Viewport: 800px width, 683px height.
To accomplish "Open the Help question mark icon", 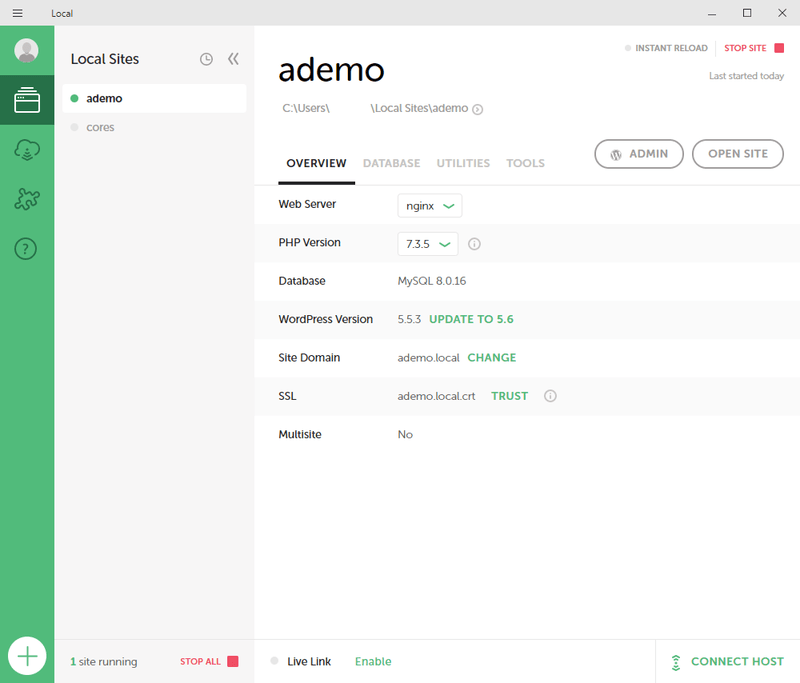I will click(x=26, y=249).
